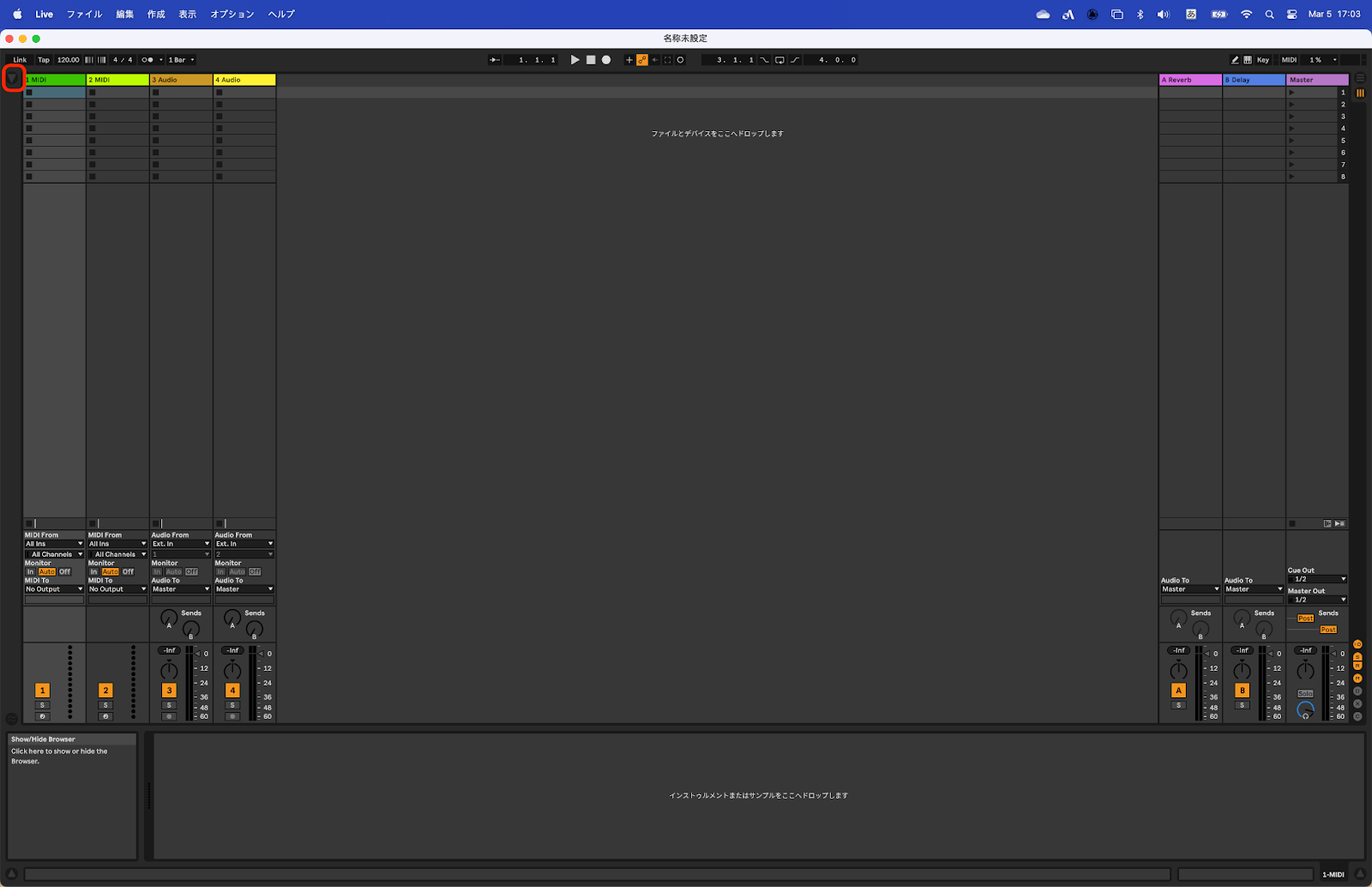
Task: Enable Key Map Mode
Action: click(1263, 60)
